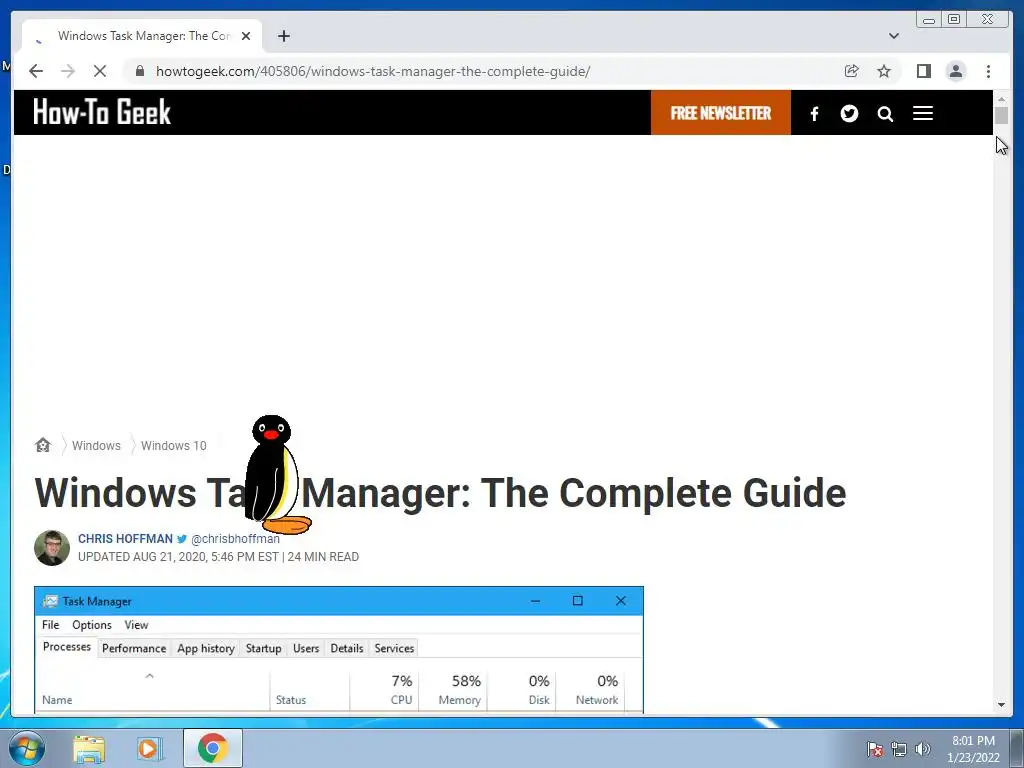Click the taskbar clock and date
Image resolution: width=1024 pixels, height=768 pixels.
[973, 749]
